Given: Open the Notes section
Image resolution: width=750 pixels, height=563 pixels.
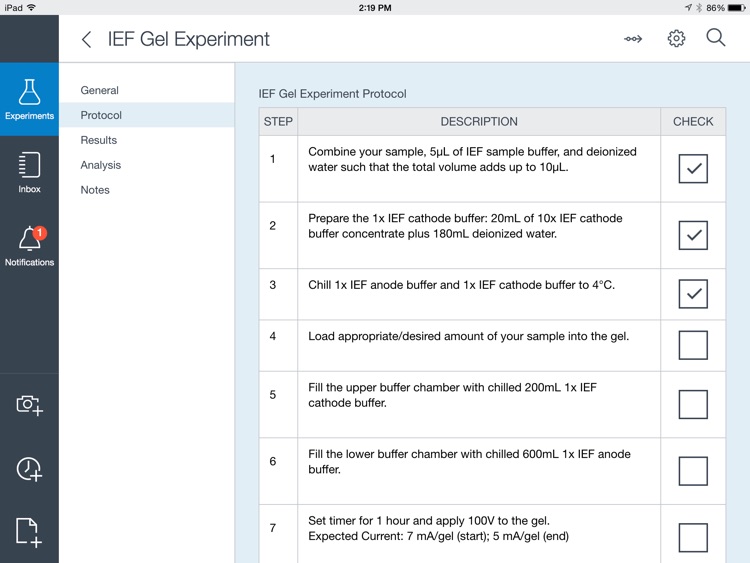Looking at the screenshot, I should pyautogui.click(x=95, y=190).
